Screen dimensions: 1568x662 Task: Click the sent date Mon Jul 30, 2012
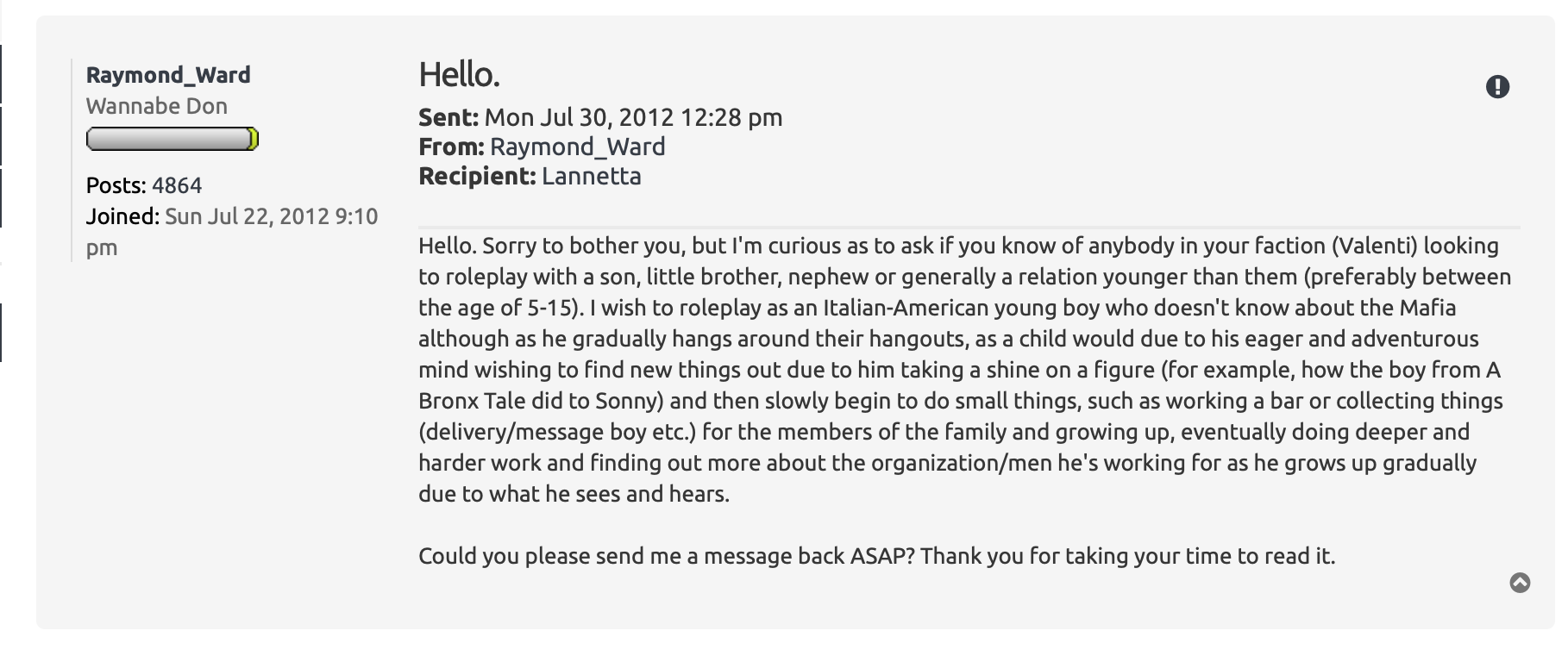tap(633, 117)
